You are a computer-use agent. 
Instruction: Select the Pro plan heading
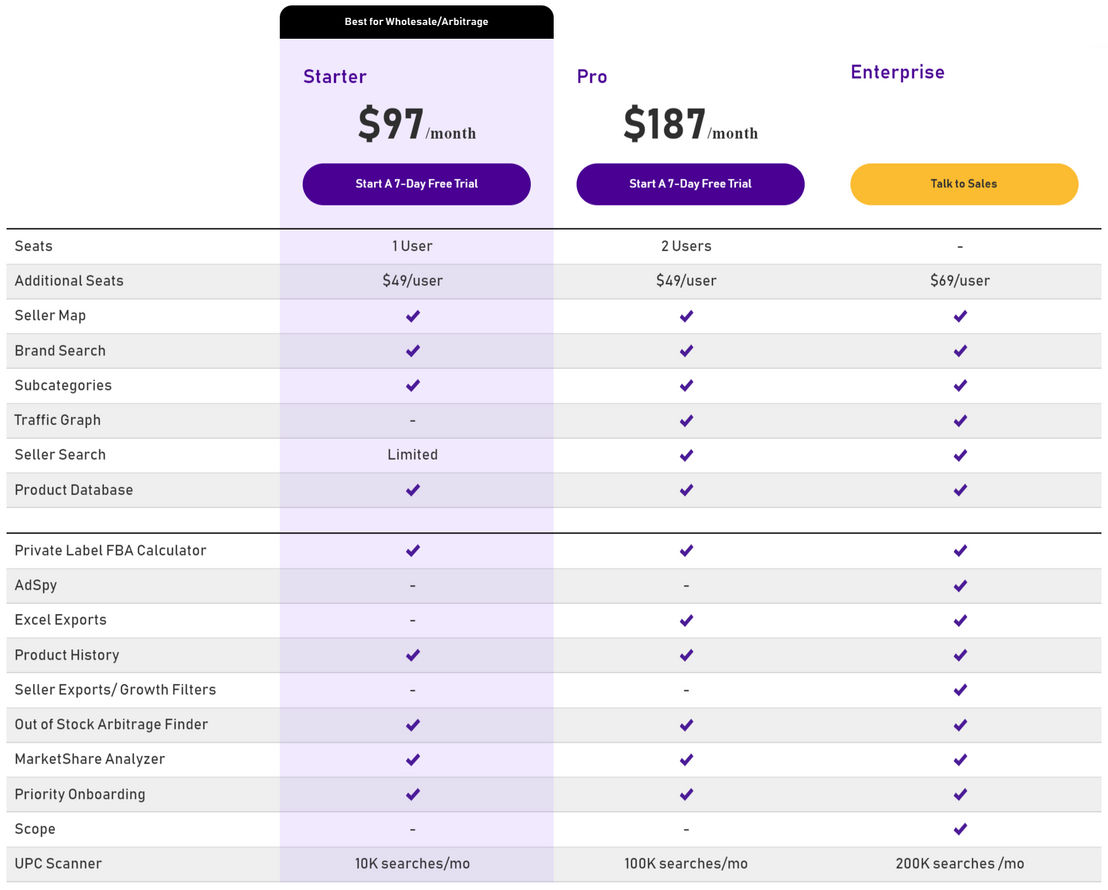pyautogui.click(x=592, y=76)
